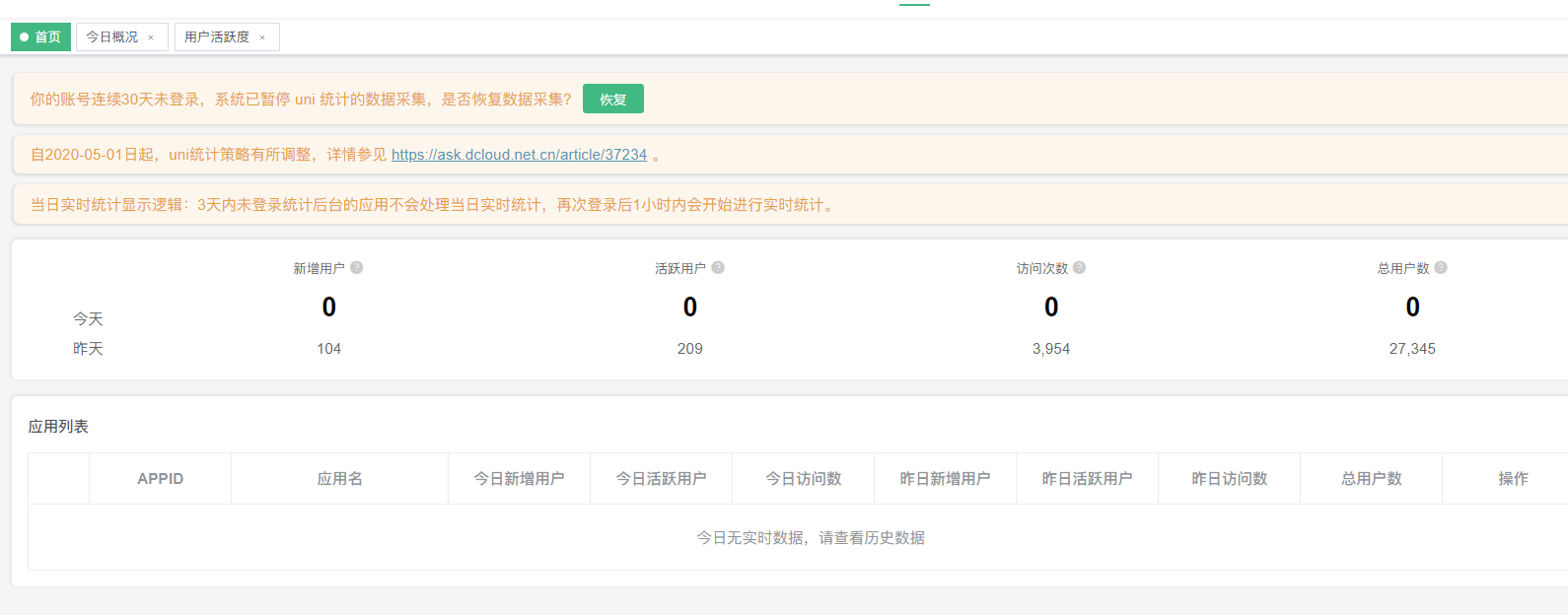Viewport: 1568px width, 615px height.
Task: Switch to the 首页 tab
Action: (40, 37)
